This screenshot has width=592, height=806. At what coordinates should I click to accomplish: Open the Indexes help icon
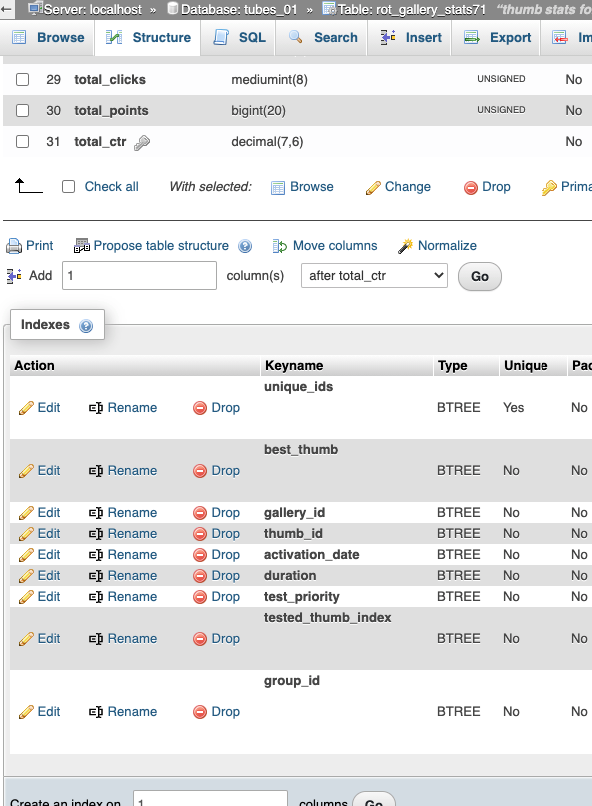(x=86, y=326)
